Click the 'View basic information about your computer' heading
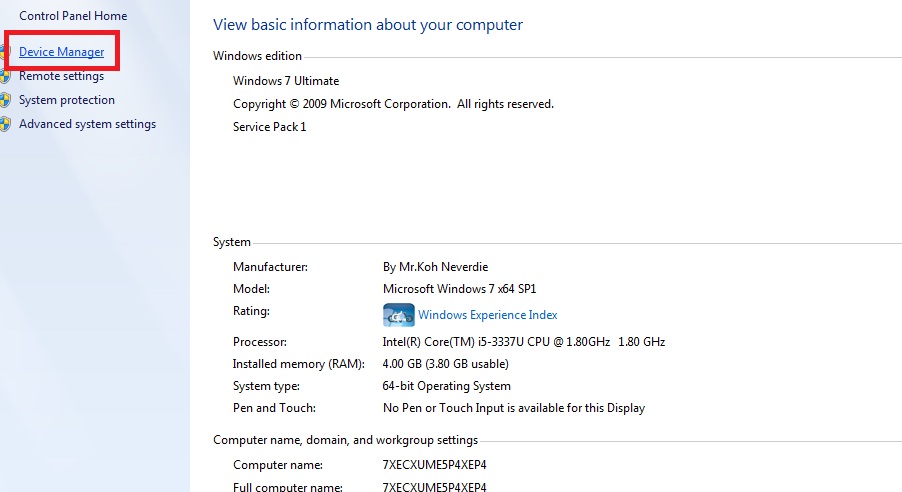The width and height of the screenshot is (902, 492). click(x=368, y=25)
